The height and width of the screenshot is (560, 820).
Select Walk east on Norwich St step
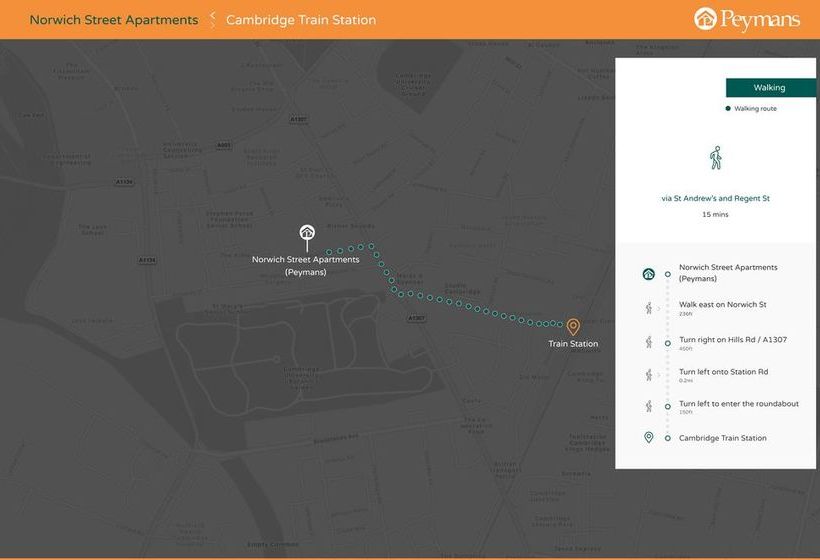point(722,304)
